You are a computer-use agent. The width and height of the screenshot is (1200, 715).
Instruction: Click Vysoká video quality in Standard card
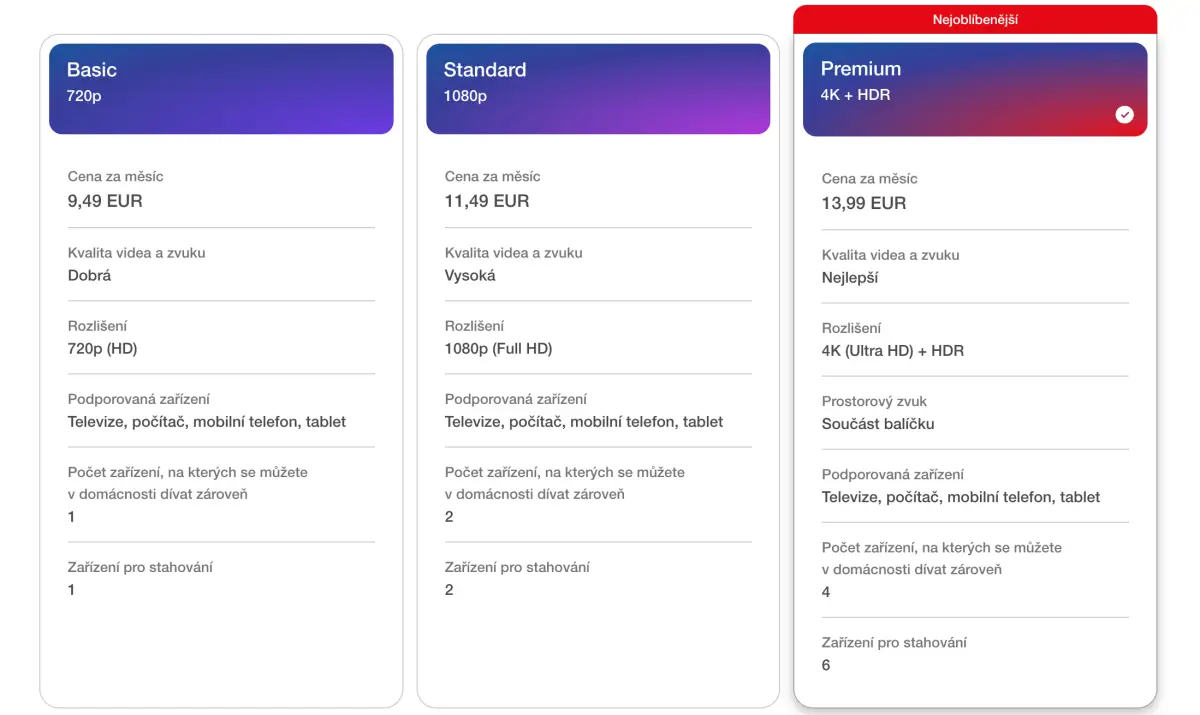click(470, 275)
